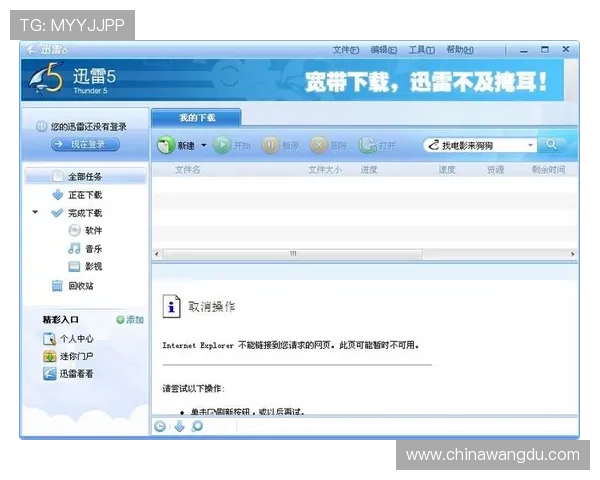Select the 影视 category
Image resolution: width=600 pixels, height=480 pixels.
(x=85, y=266)
